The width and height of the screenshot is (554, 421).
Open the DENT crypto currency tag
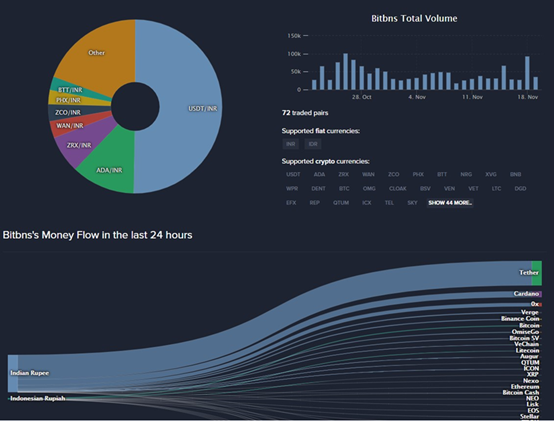[318, 189]
